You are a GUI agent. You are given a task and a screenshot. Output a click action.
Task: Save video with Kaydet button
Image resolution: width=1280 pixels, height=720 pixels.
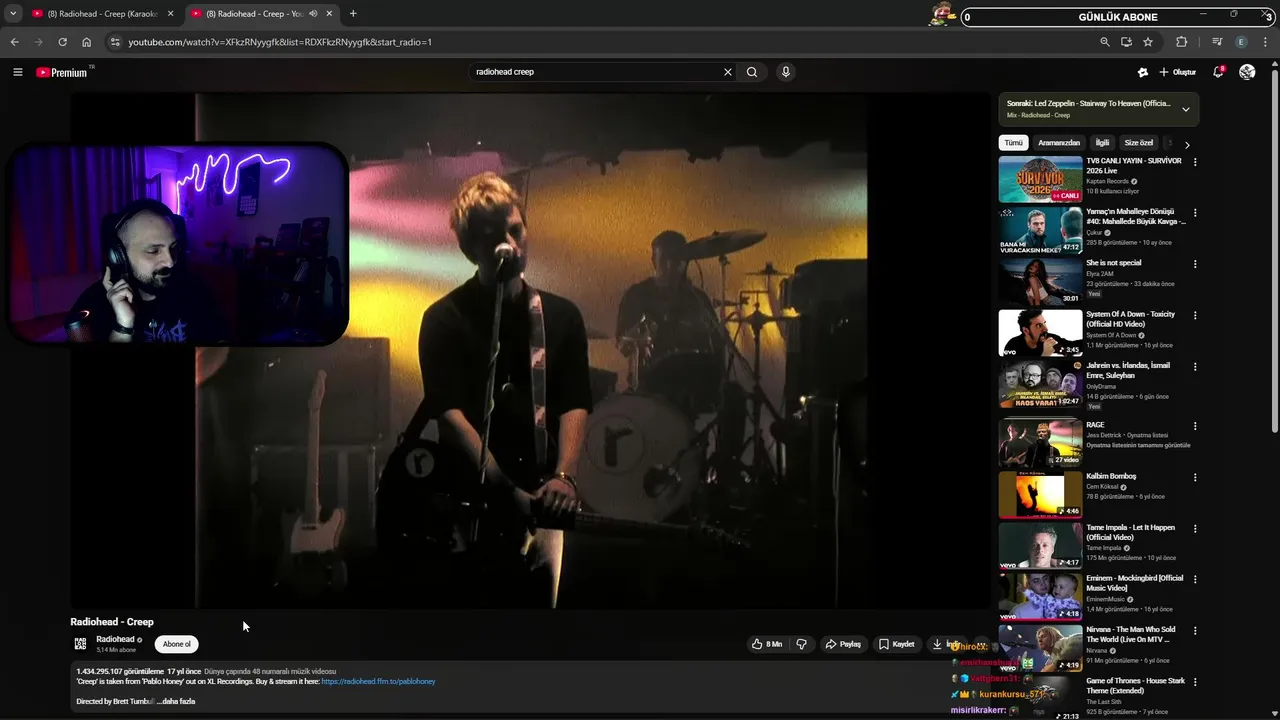coord(897,644)
